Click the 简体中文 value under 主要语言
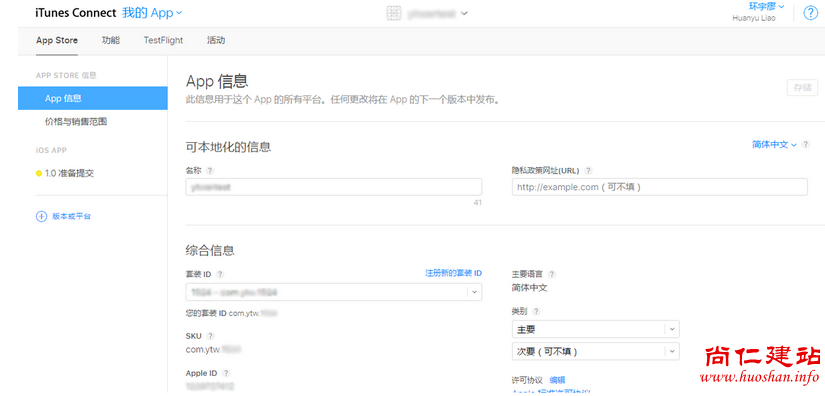Screen dimensions: 825x396 pyautogui.click(x=529, y=288)
